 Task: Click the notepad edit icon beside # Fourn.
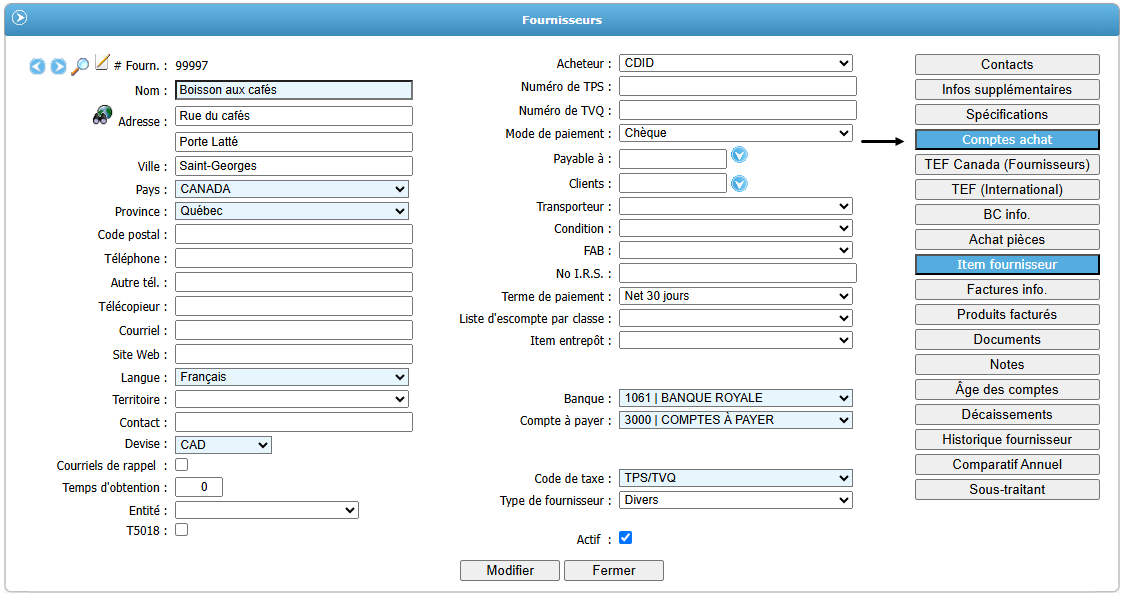(x=102, y=63)
